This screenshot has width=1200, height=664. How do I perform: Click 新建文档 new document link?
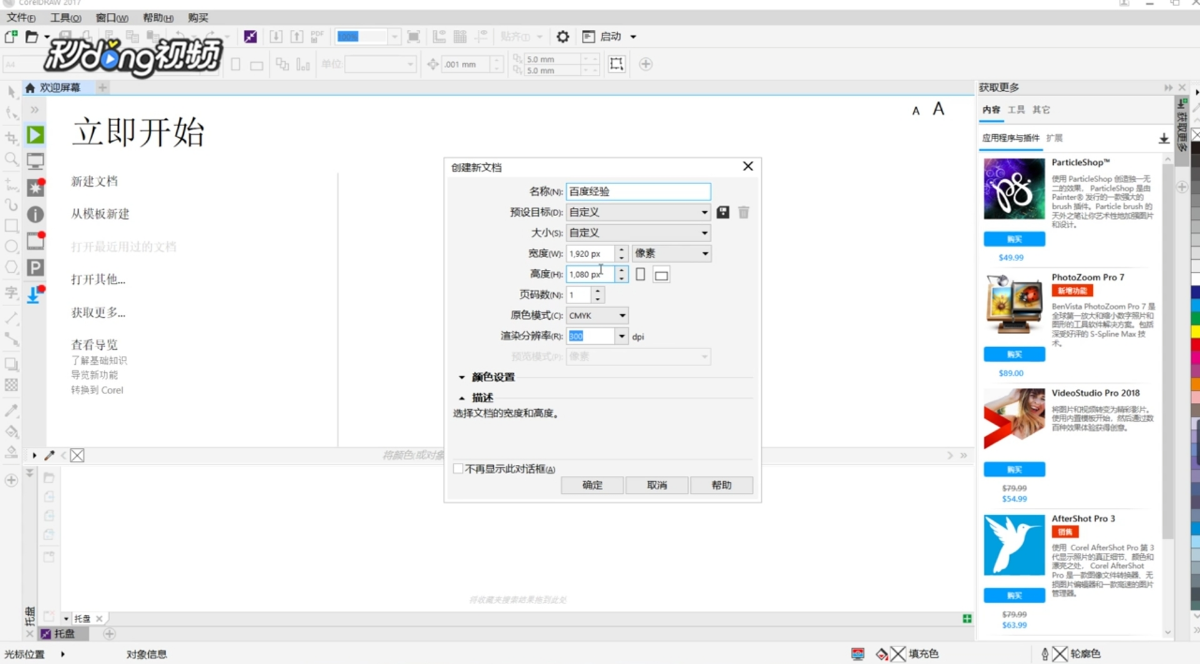click(x=94, y=181)
